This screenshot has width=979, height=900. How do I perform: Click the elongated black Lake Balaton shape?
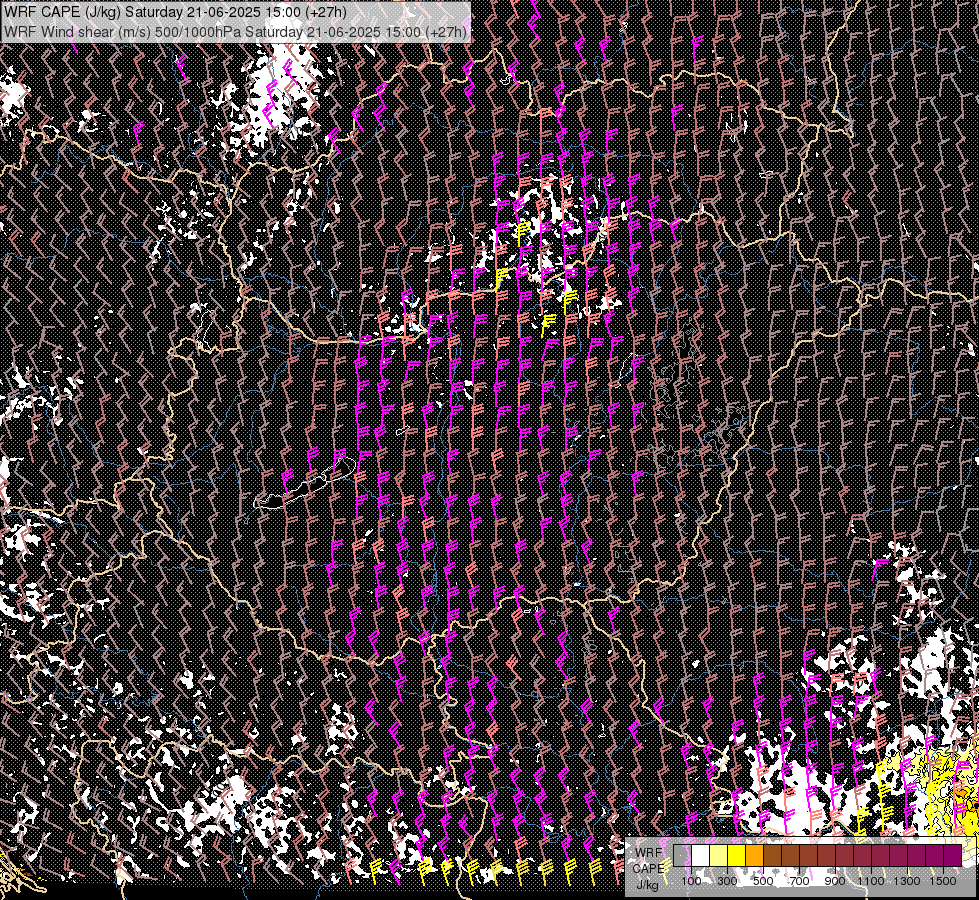point(306,484)
